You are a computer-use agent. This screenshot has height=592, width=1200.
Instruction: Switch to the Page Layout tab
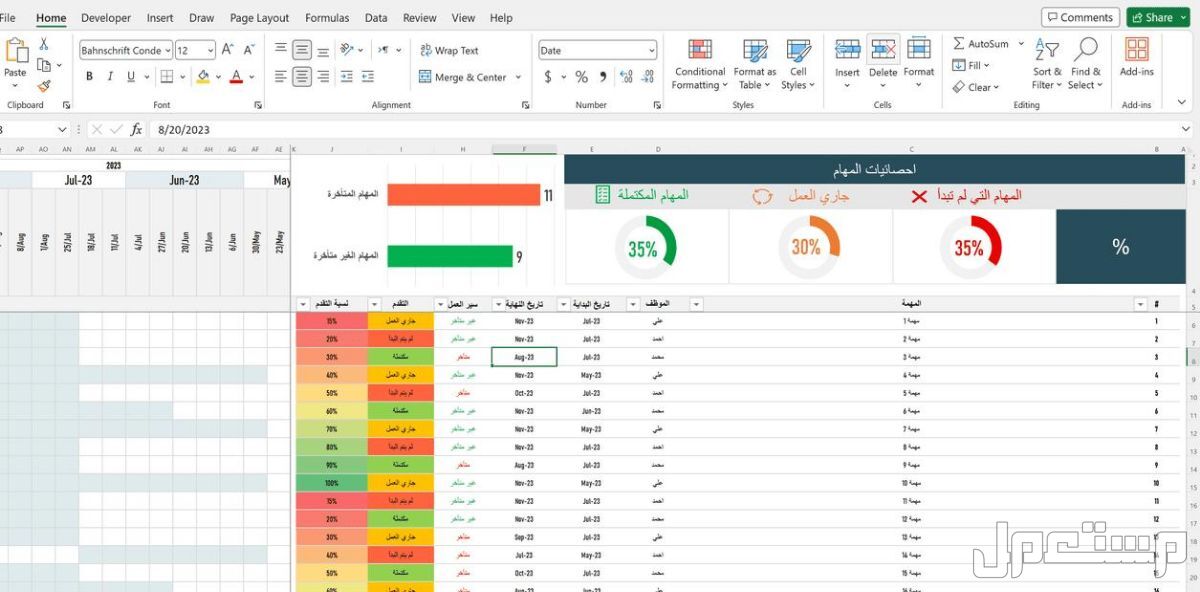[x=259, y=18]
